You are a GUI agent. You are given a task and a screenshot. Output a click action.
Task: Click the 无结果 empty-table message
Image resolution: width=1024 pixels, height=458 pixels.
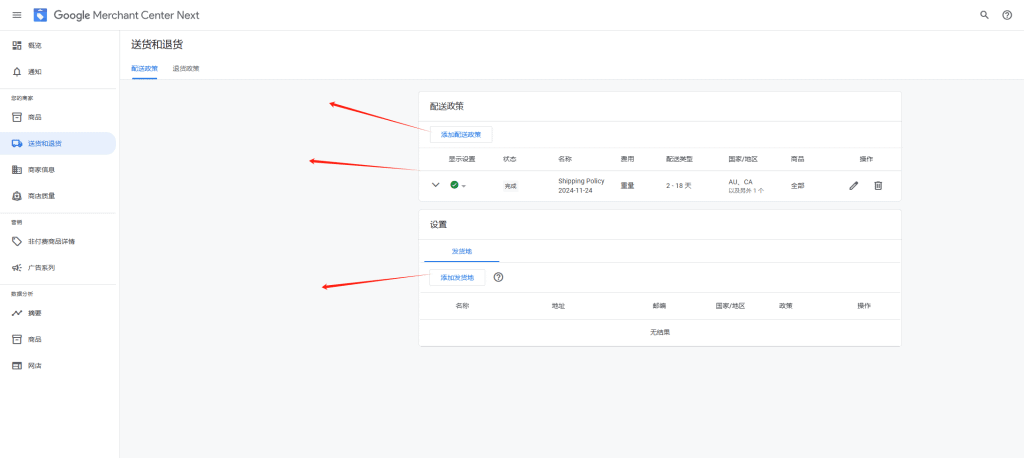click(x=660, y=332)
